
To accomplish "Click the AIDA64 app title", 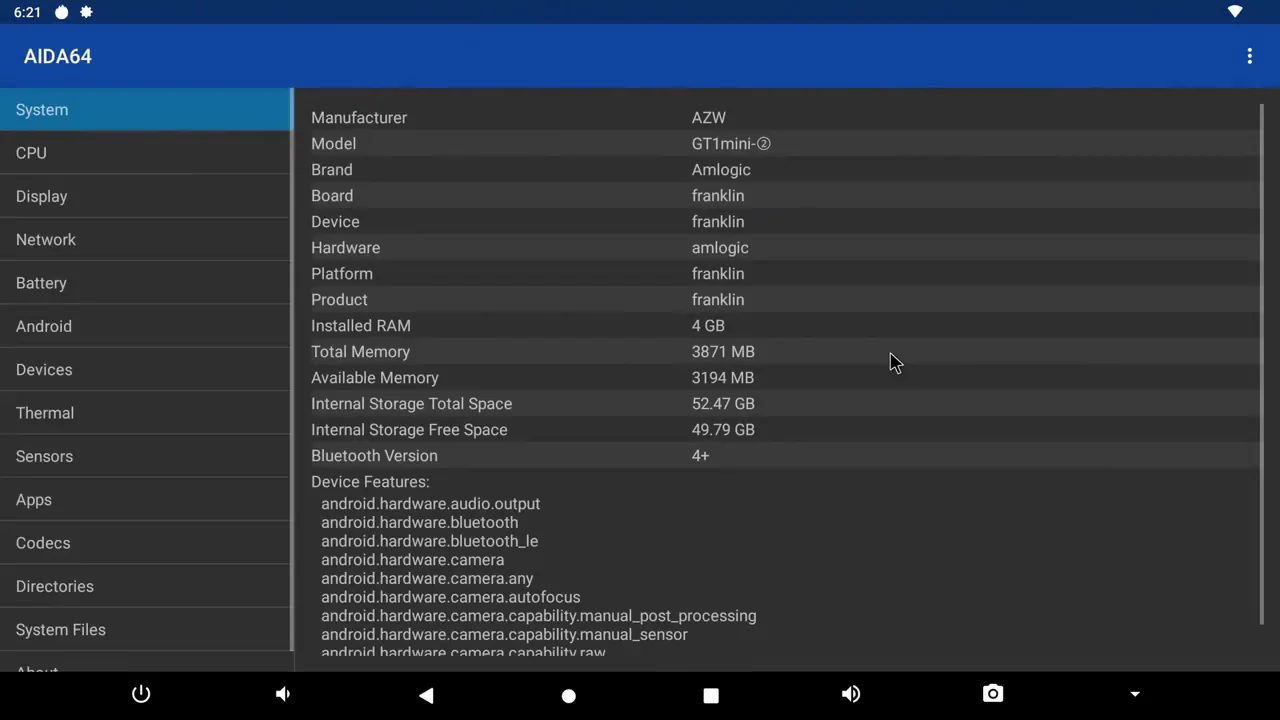I will pyautogui.click(x=58, y=57).
